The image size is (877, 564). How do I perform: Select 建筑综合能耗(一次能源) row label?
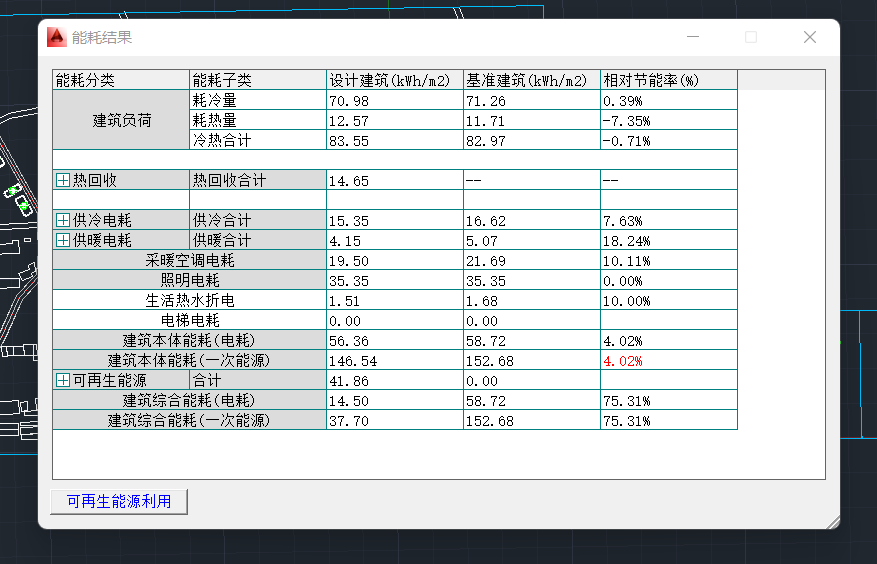tap(189, 420)
